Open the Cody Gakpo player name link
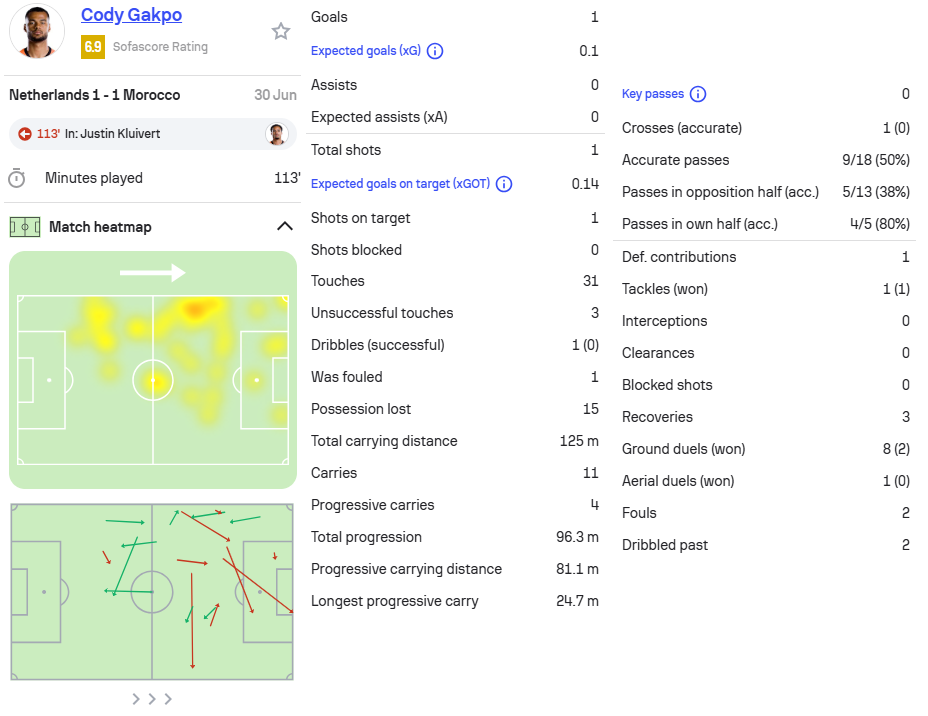The image size is (928, 716). tap(131, 15)
